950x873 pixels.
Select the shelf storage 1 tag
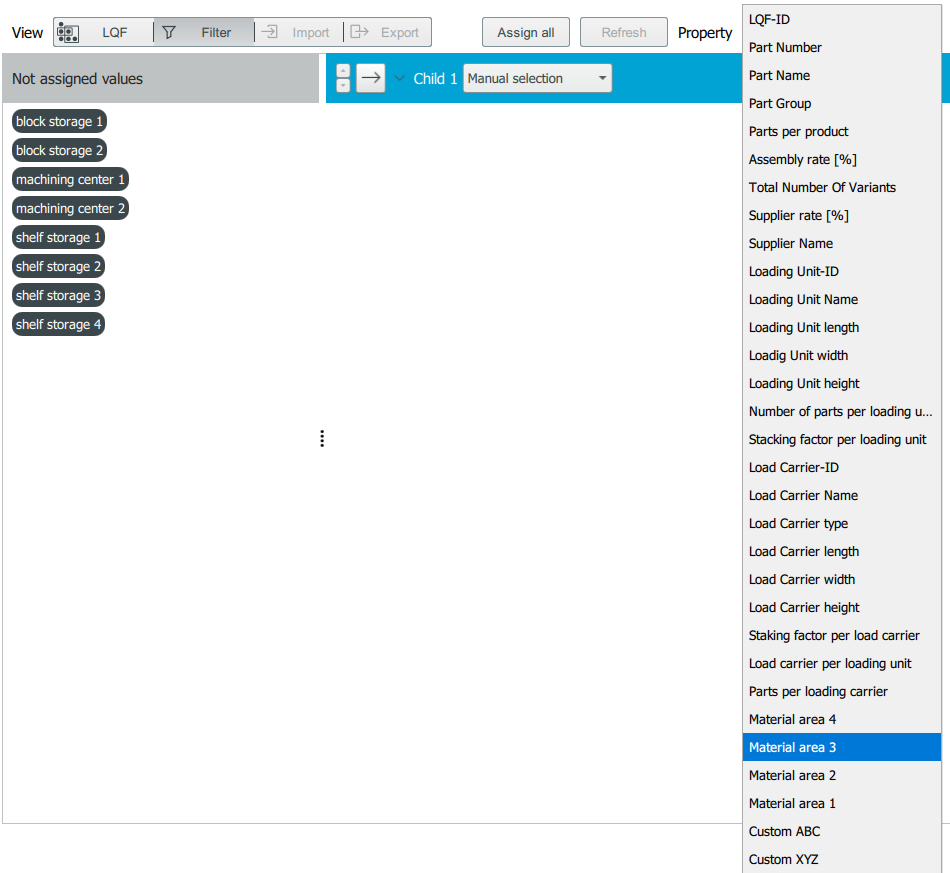(x=58, y=237)
